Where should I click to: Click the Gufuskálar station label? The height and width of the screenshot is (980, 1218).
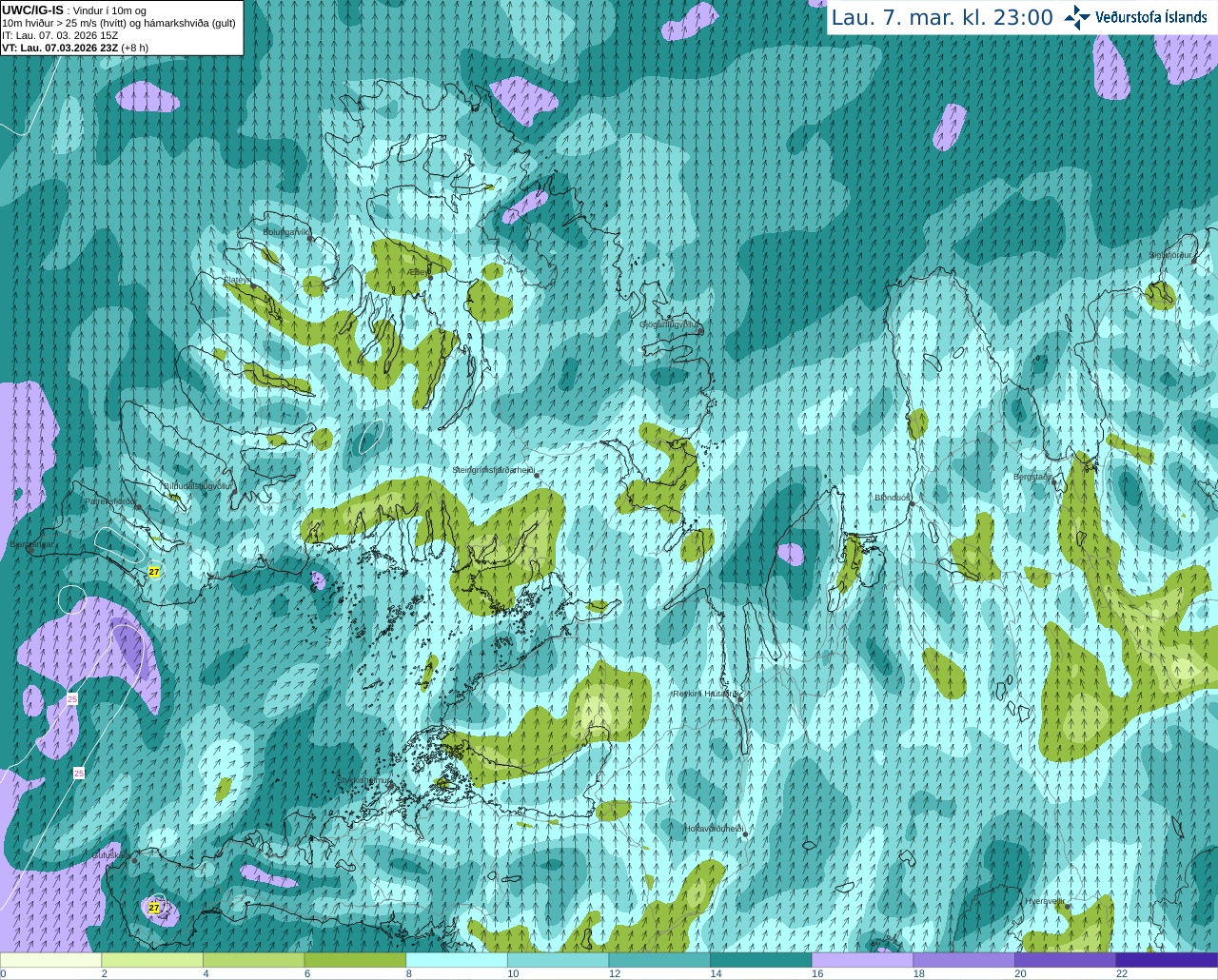110,855
